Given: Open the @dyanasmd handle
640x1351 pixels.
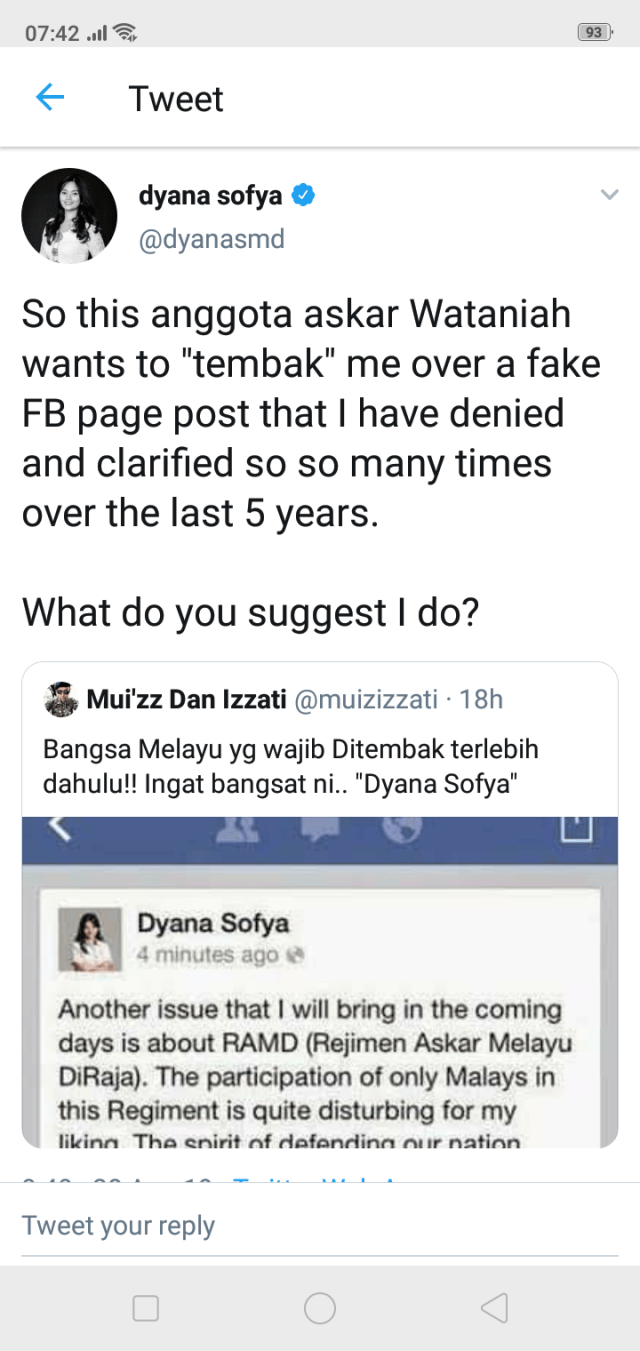Looking at the screenshot, I should [x=212, y=239].
